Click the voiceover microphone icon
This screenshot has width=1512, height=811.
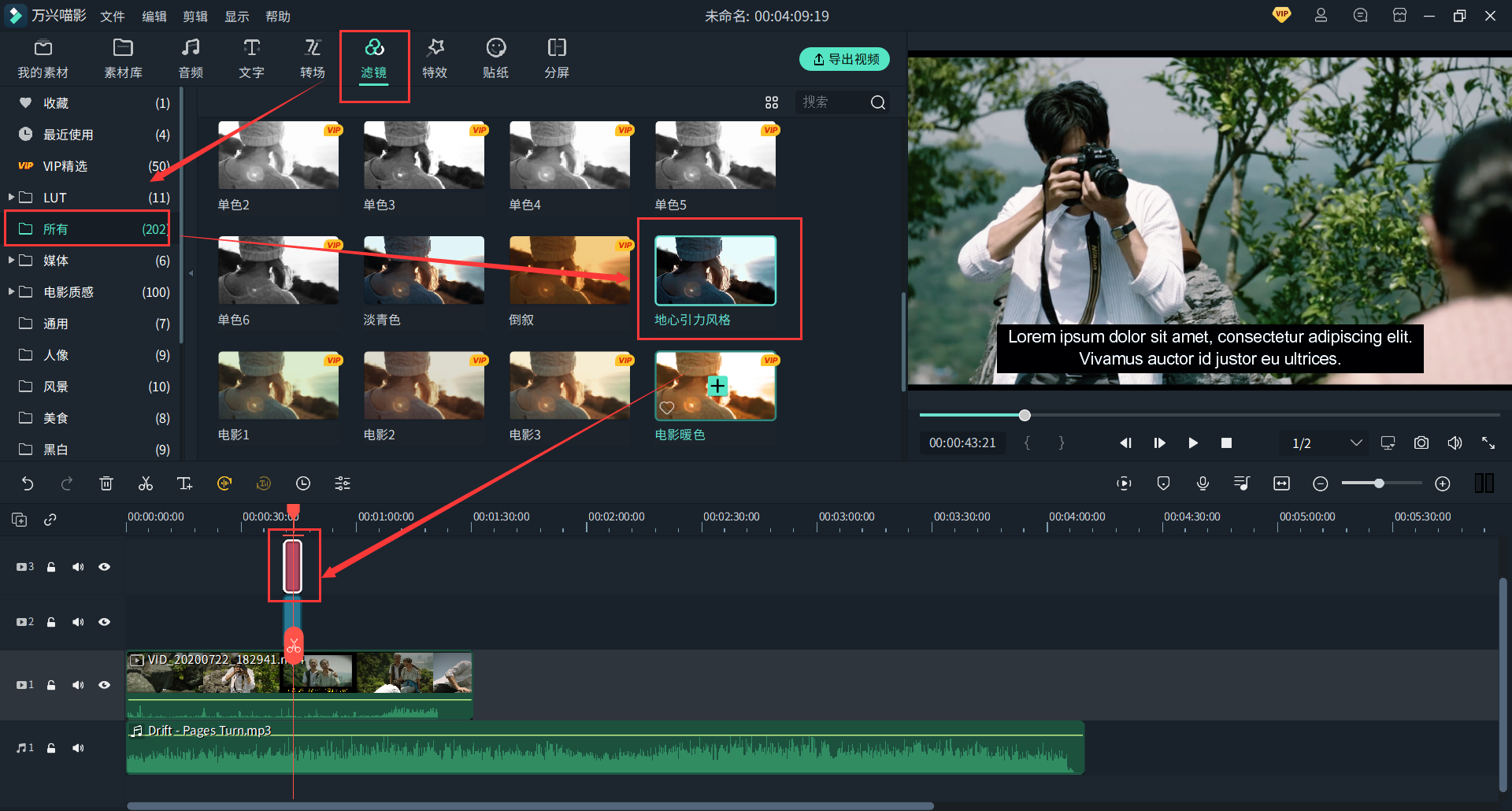tap(1203, 483)
